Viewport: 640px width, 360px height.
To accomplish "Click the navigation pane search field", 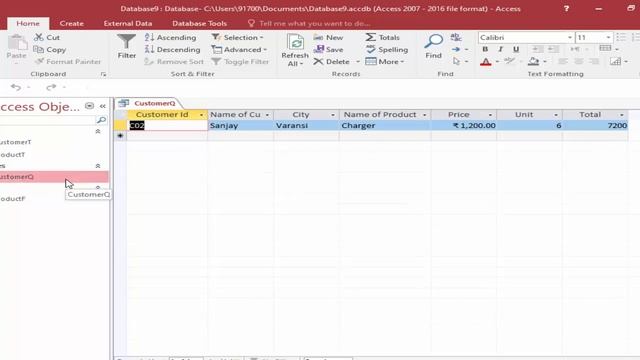I will point(47,120).
